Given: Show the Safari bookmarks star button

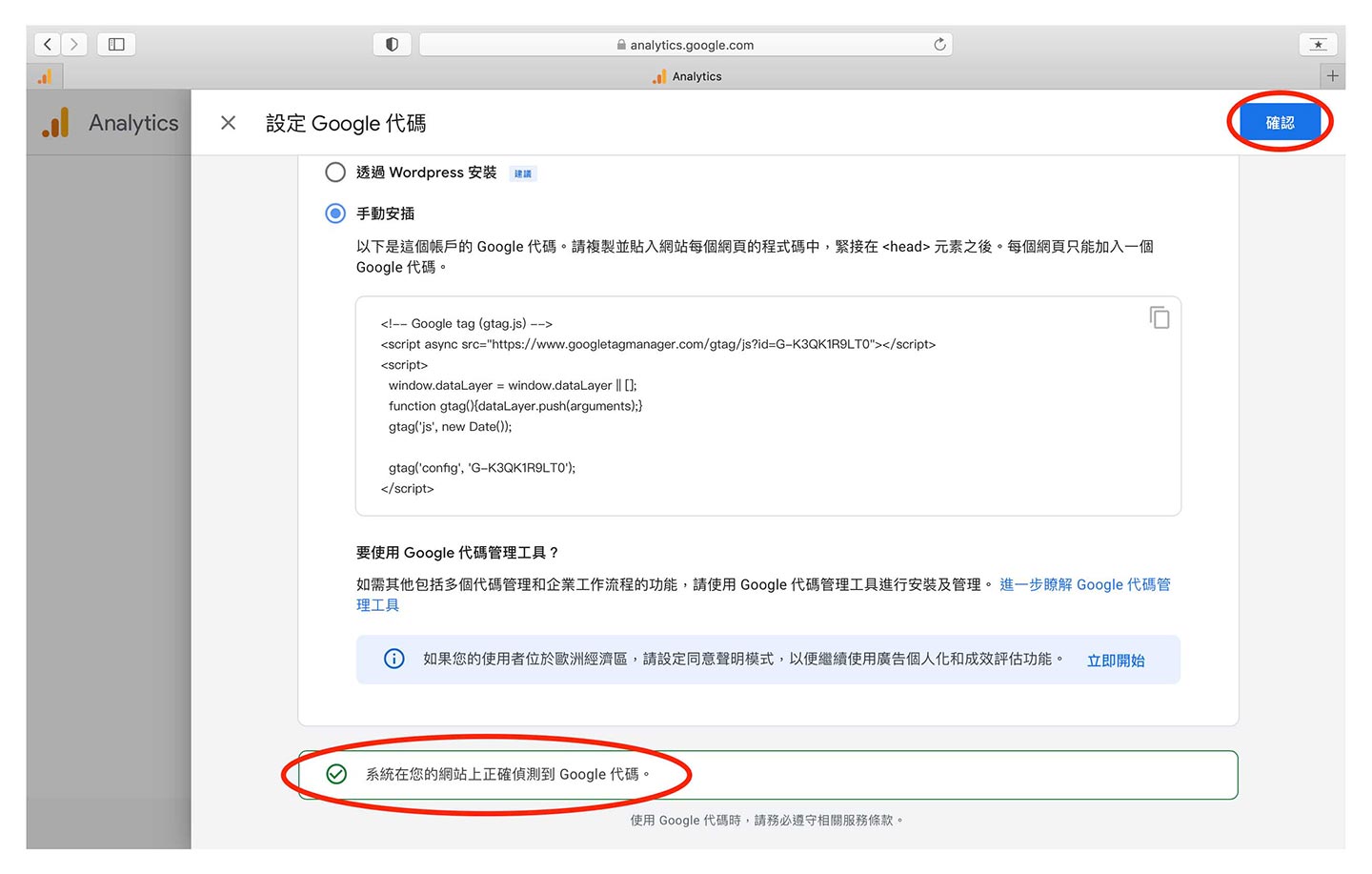Looking at the screenshot, I should [1318, 45].
